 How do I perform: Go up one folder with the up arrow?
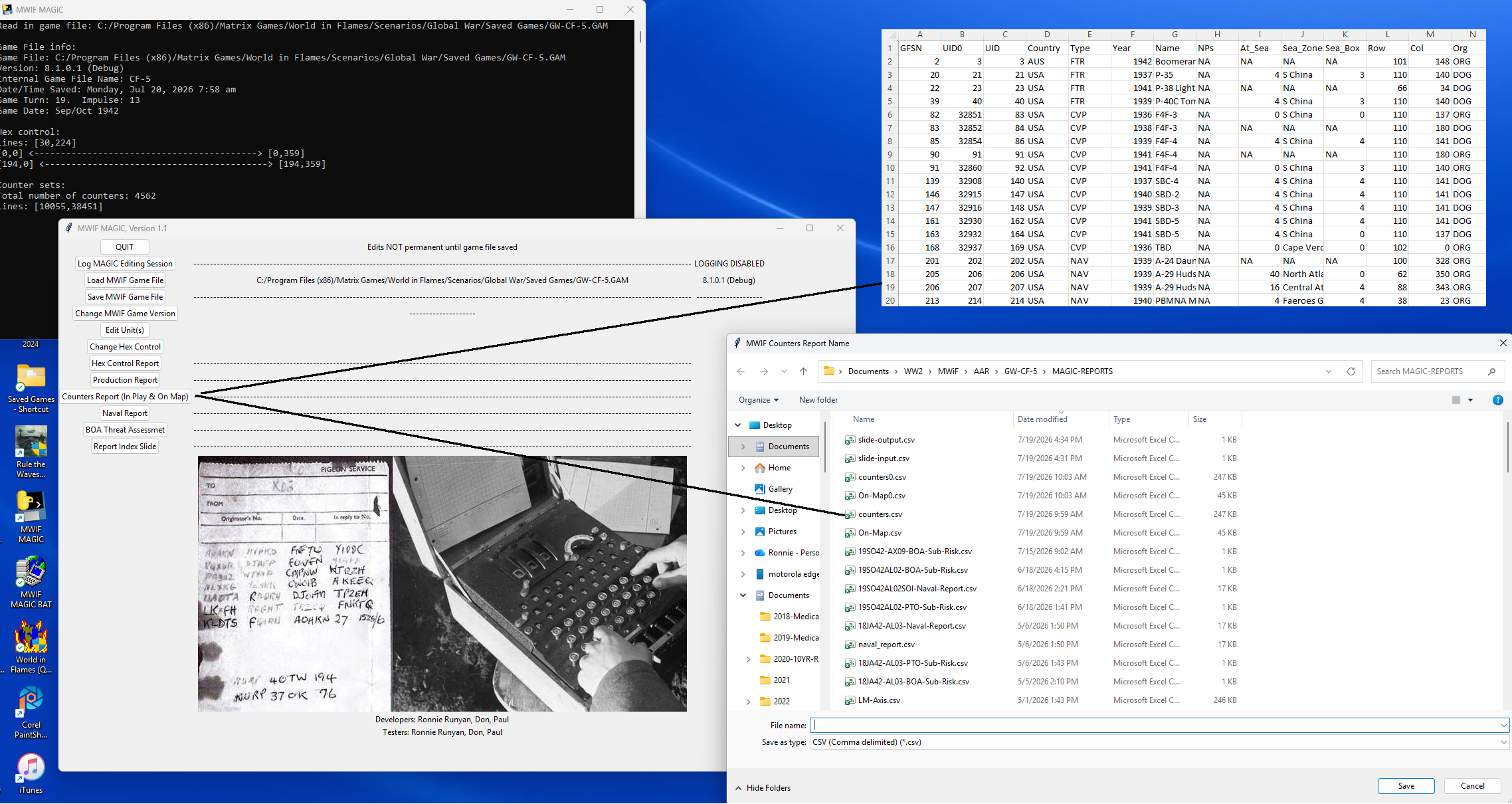click(x=803, y=371)
